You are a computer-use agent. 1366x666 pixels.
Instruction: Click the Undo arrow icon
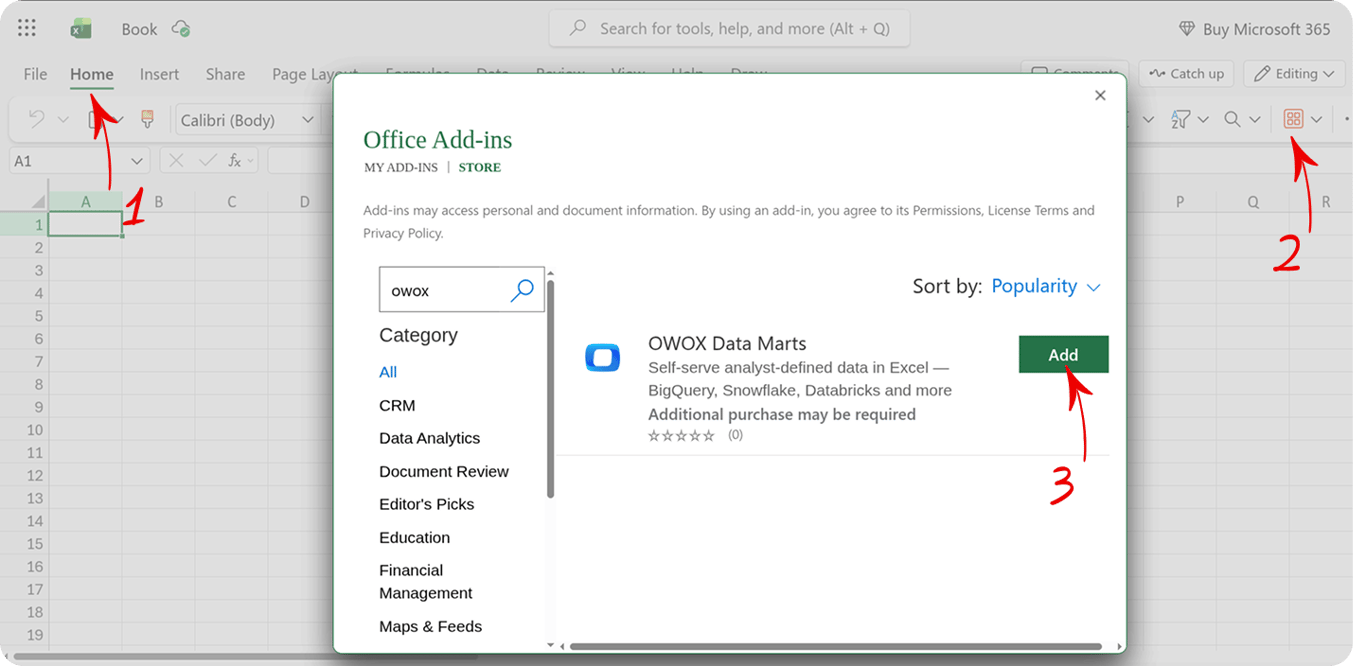tap(37, 120)
